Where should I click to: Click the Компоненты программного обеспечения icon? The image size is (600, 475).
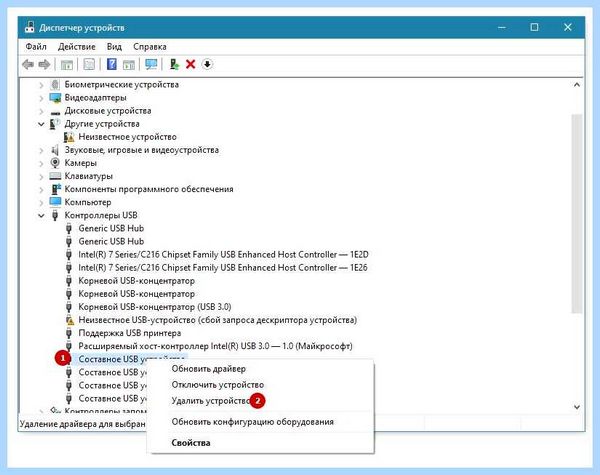coord(56,189)
